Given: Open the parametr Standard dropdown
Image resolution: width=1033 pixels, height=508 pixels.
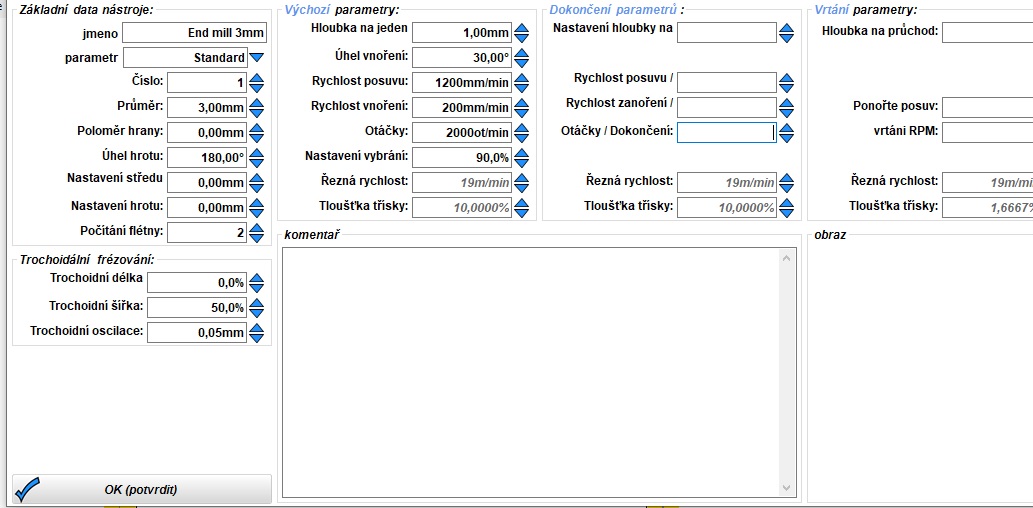Looking at the screenshot, I should (258, 58).
